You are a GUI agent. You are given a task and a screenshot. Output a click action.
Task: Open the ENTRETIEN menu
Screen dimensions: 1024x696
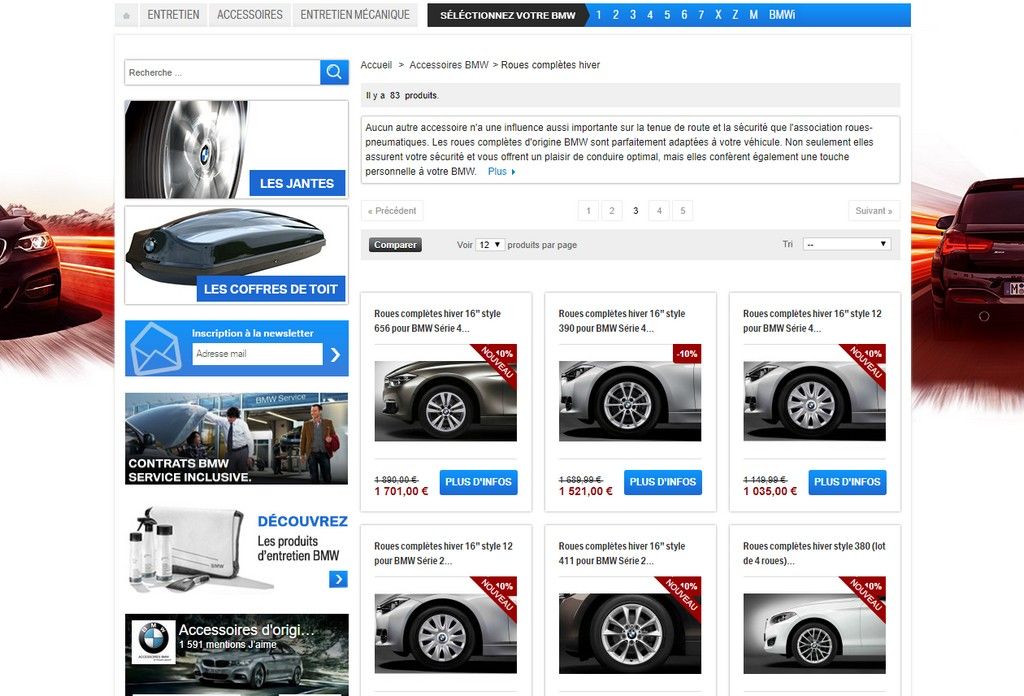point(173,14)
